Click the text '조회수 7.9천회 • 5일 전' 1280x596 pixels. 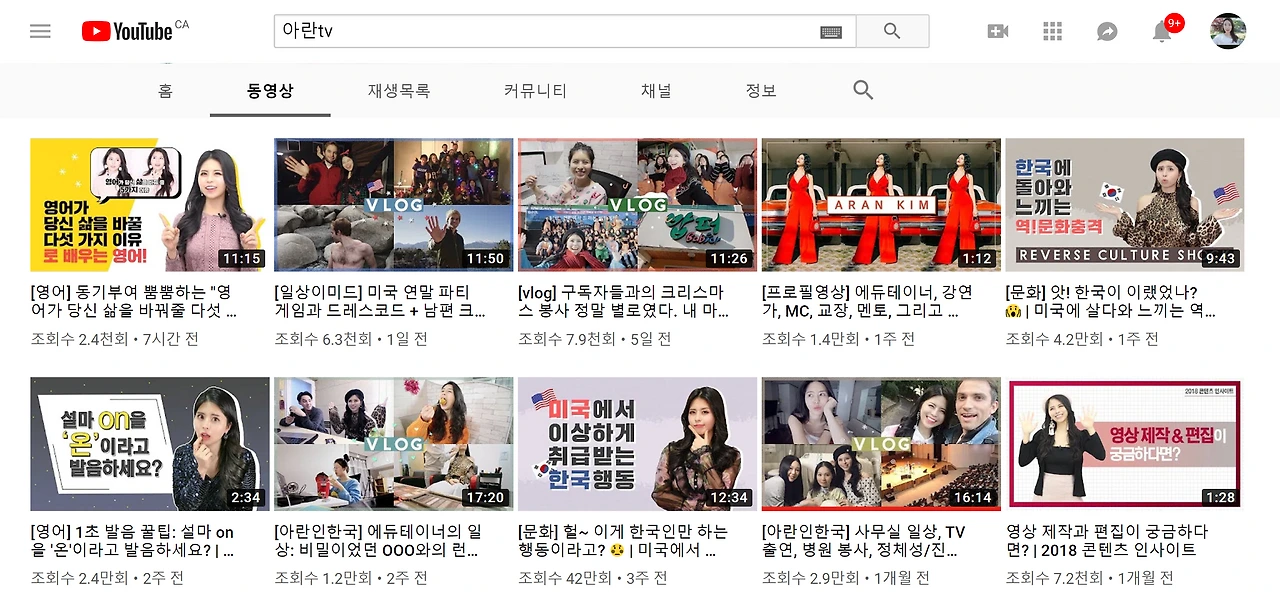point(595,339)
